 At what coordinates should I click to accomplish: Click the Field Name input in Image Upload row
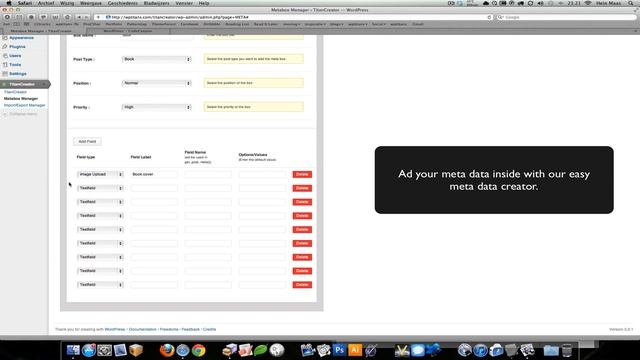tap(208, 174)
